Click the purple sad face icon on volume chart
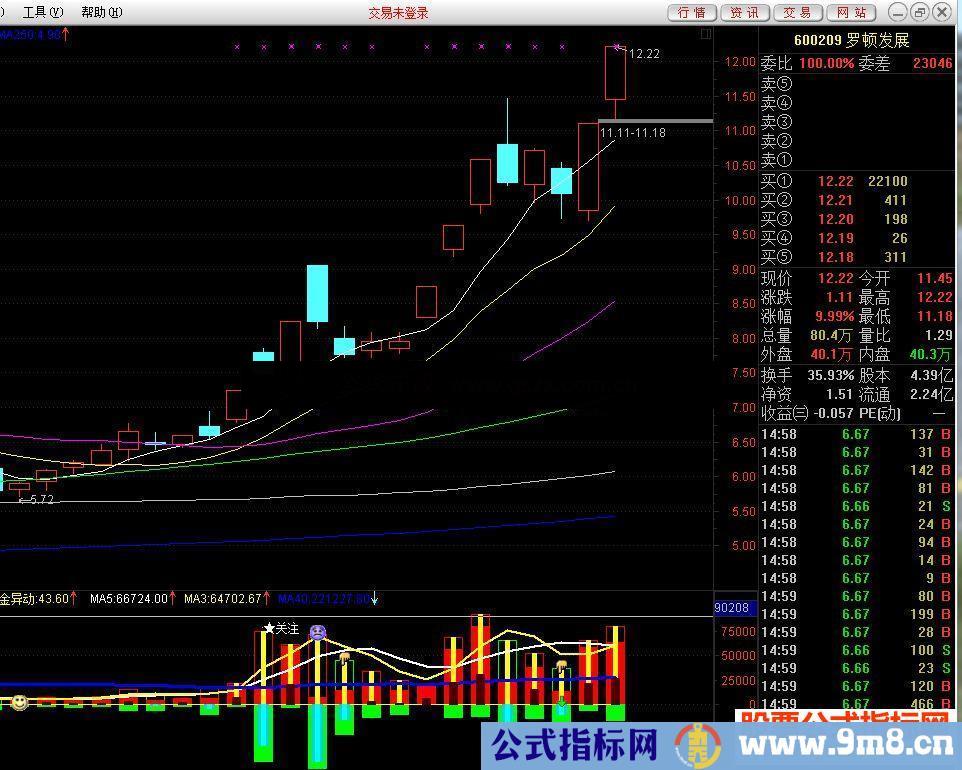Screen dimensions: 962x770 [x=318, y=632]
